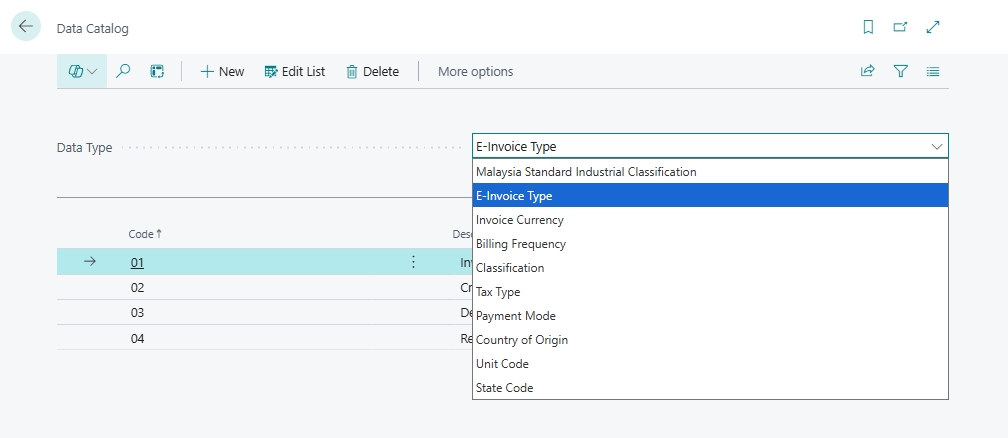Click the expand page diagonal arrows icon
This screenshot has width=1008, height=438.
(933, 28)
